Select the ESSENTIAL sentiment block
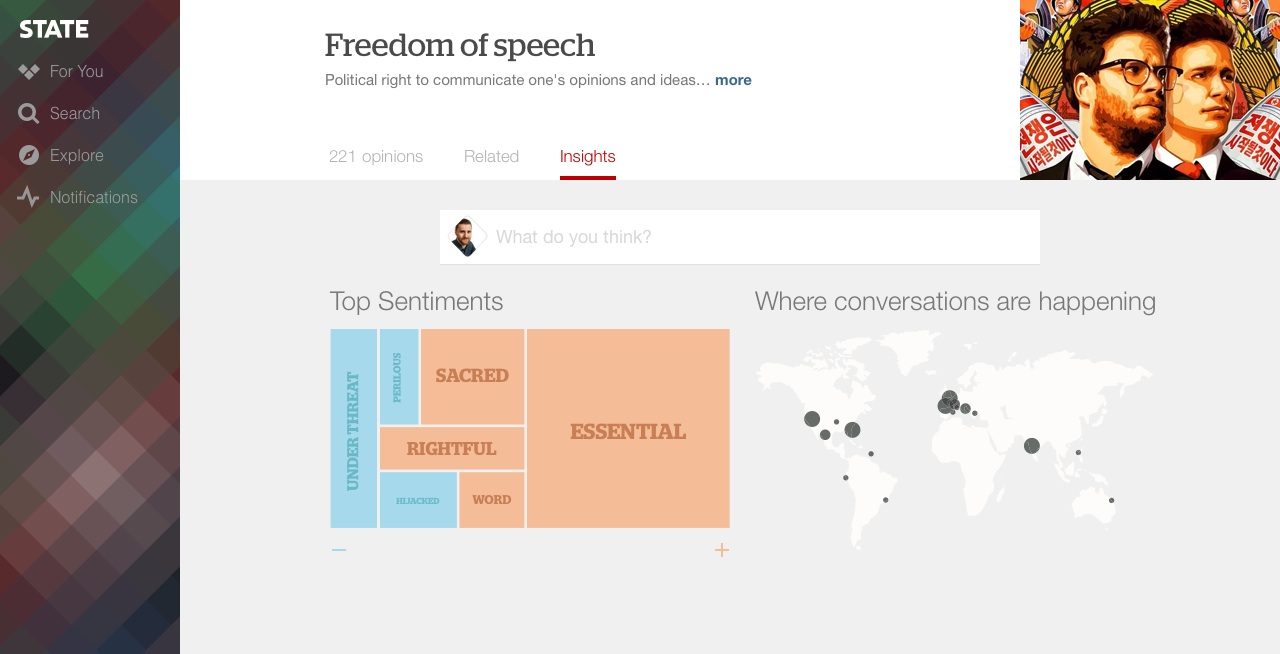Screen dimensions: 1280x654 click(628, 428)
